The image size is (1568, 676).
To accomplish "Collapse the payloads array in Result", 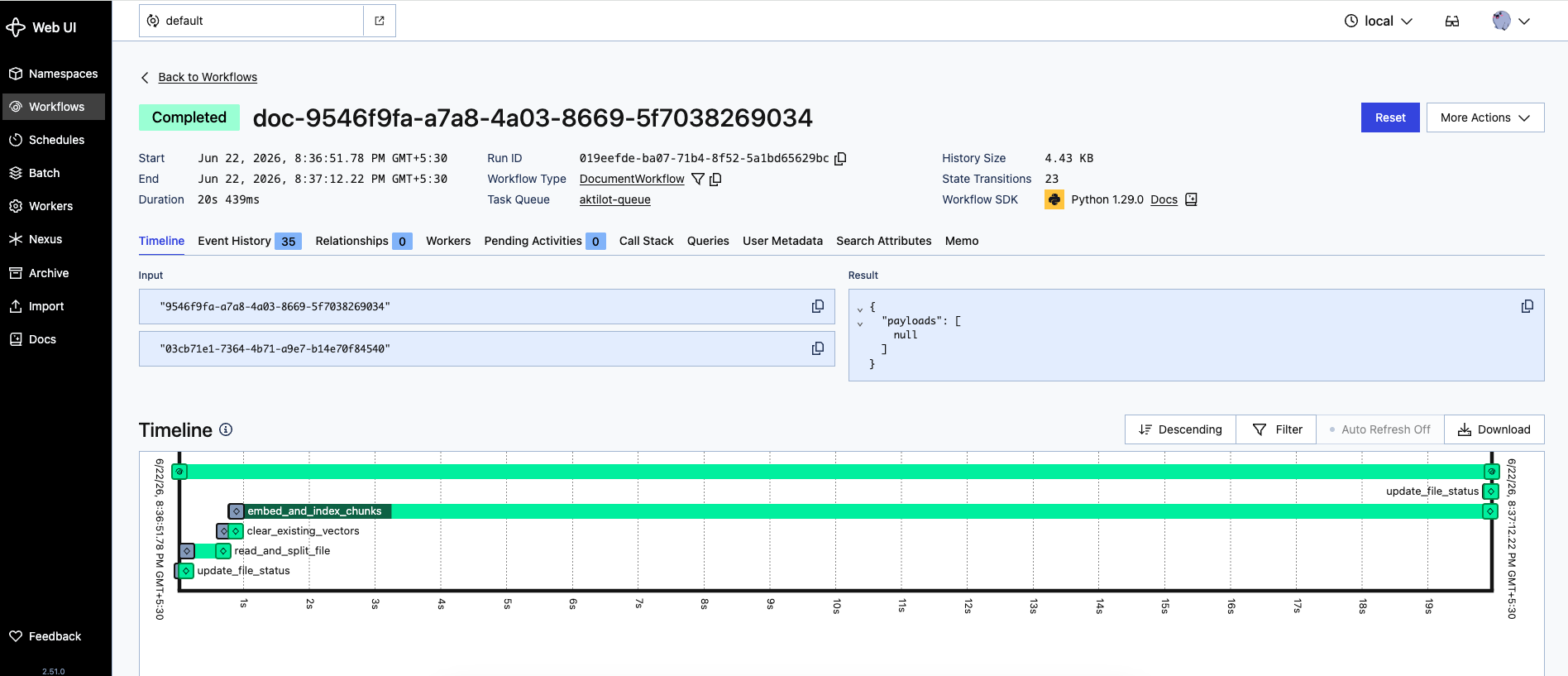I will coord(860,323).
